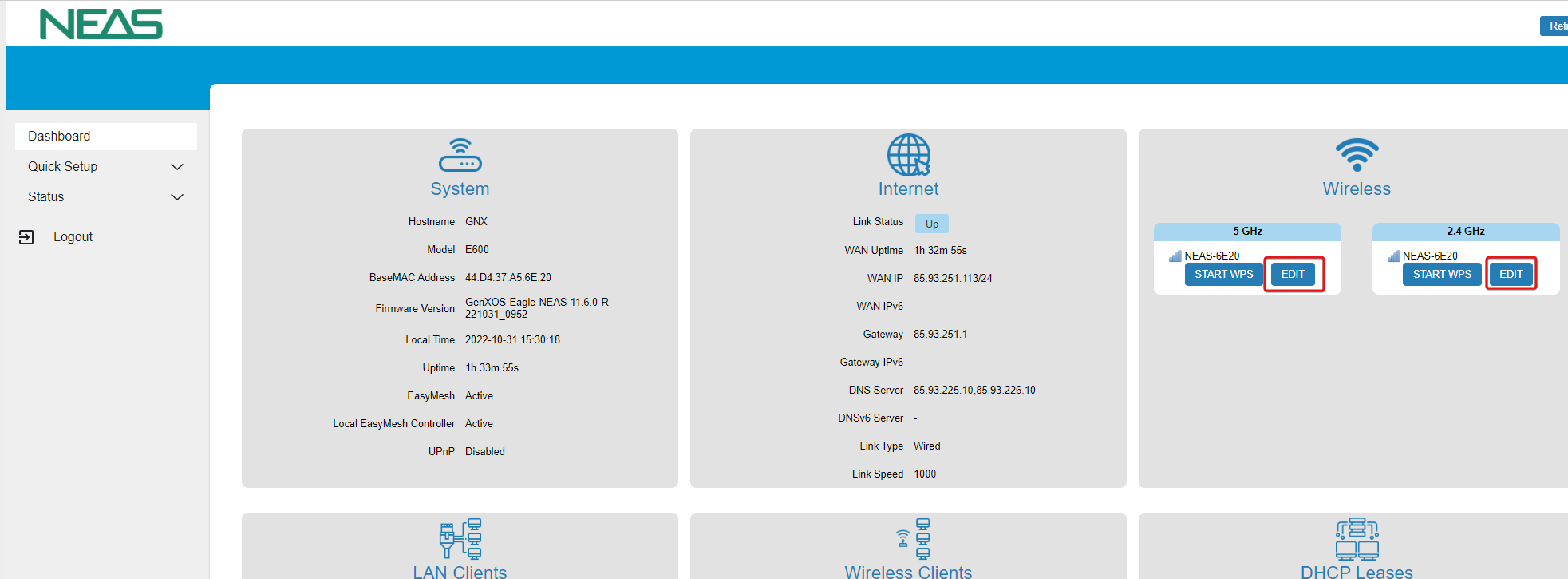Click WAN Uptime 1h 32m 55s
This screenshot has width=1568, height=579.
coord(940,251)
